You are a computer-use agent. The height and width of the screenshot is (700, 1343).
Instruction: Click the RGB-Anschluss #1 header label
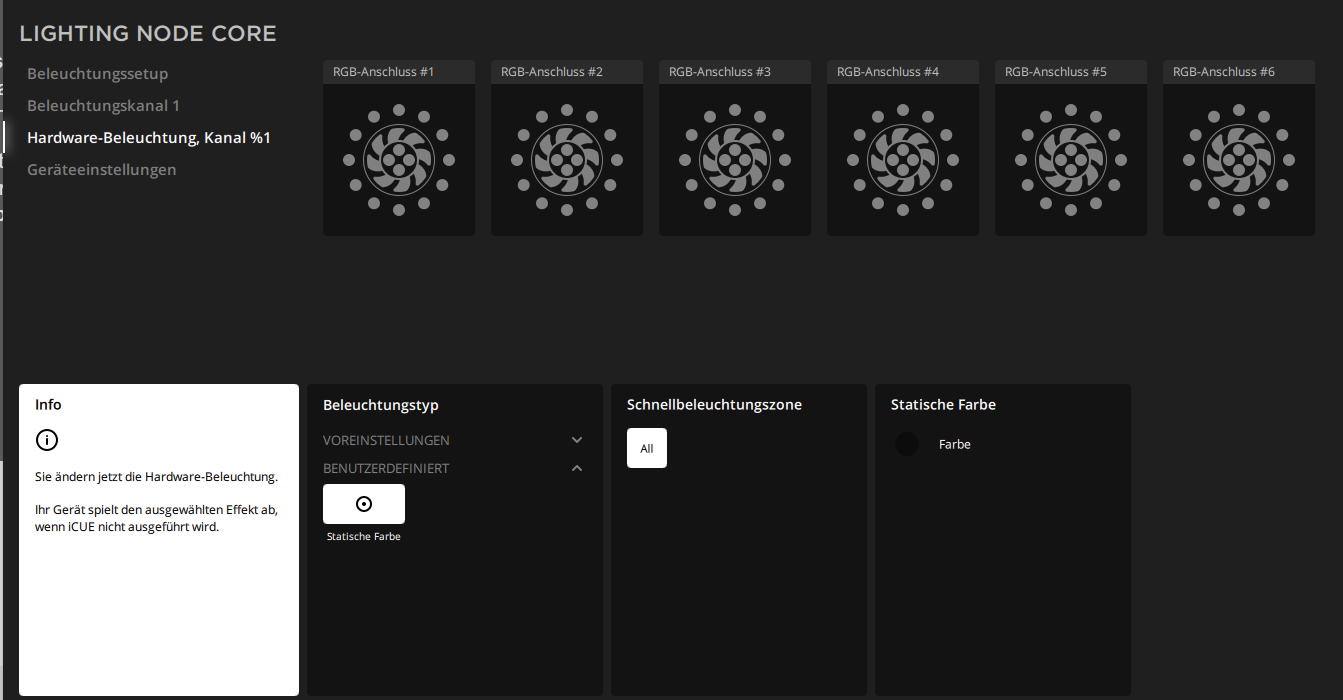[383, 72]
